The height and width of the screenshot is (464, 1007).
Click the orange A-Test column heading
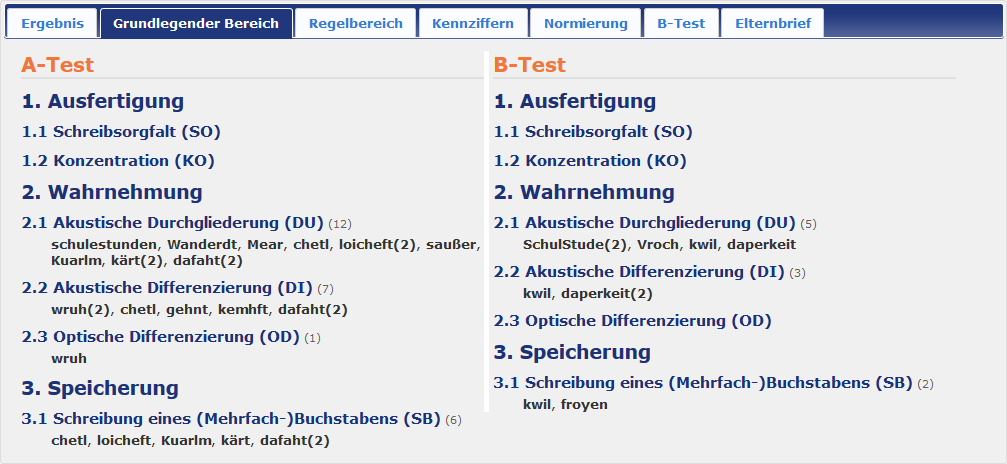coord(57,65)
